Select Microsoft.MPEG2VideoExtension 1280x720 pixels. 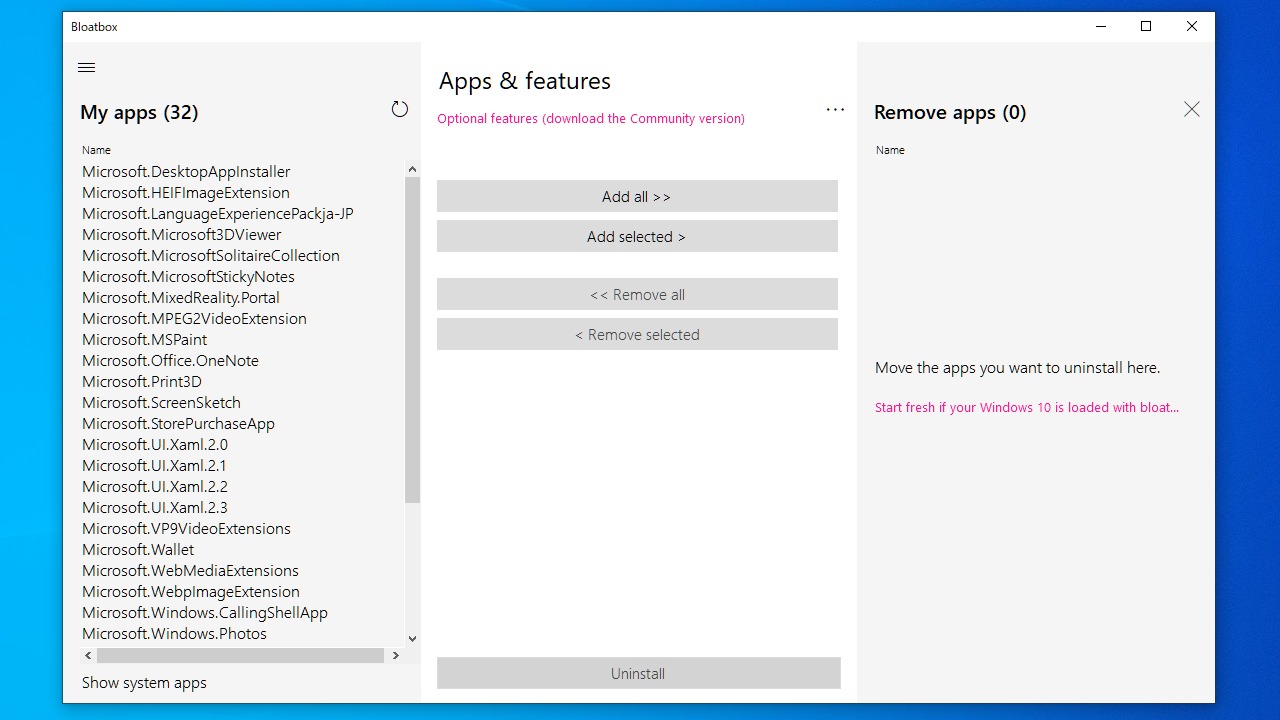coord(194,319)
